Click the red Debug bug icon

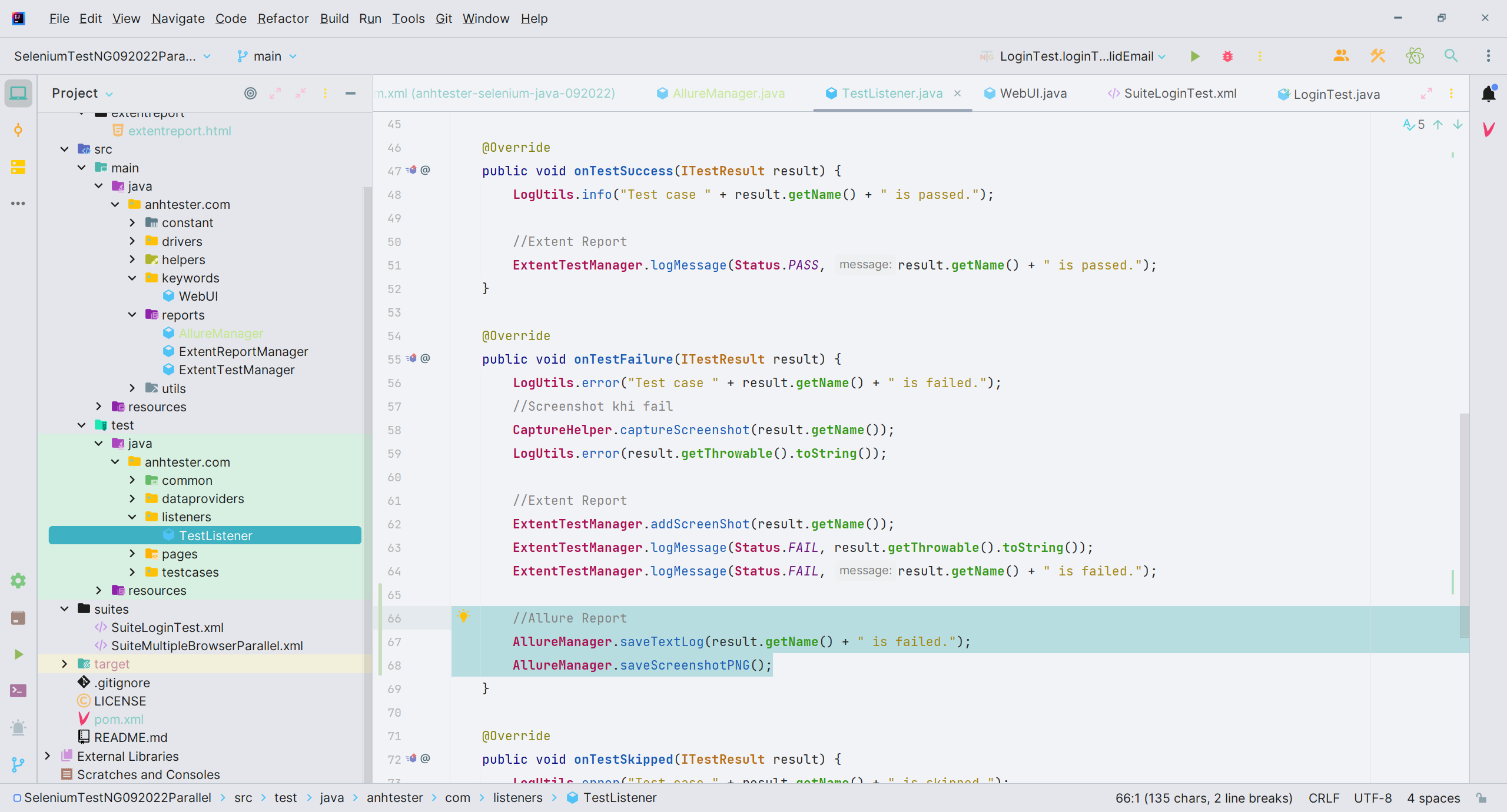pyautogui.click(x=1227, y=56)
